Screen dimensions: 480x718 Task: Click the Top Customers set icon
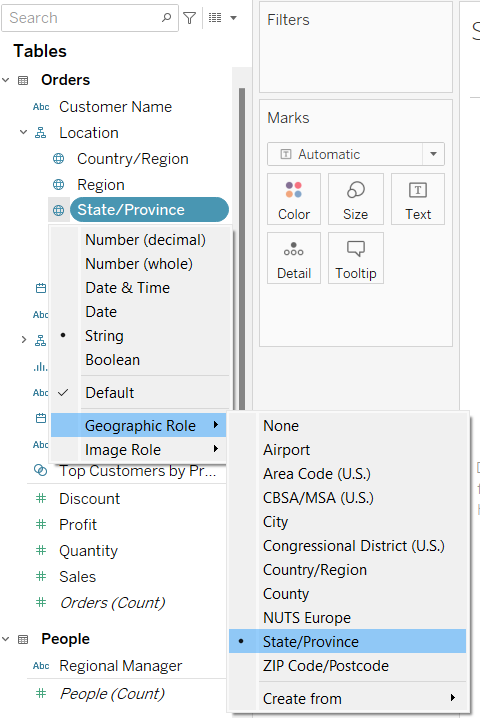click(41, 470)
